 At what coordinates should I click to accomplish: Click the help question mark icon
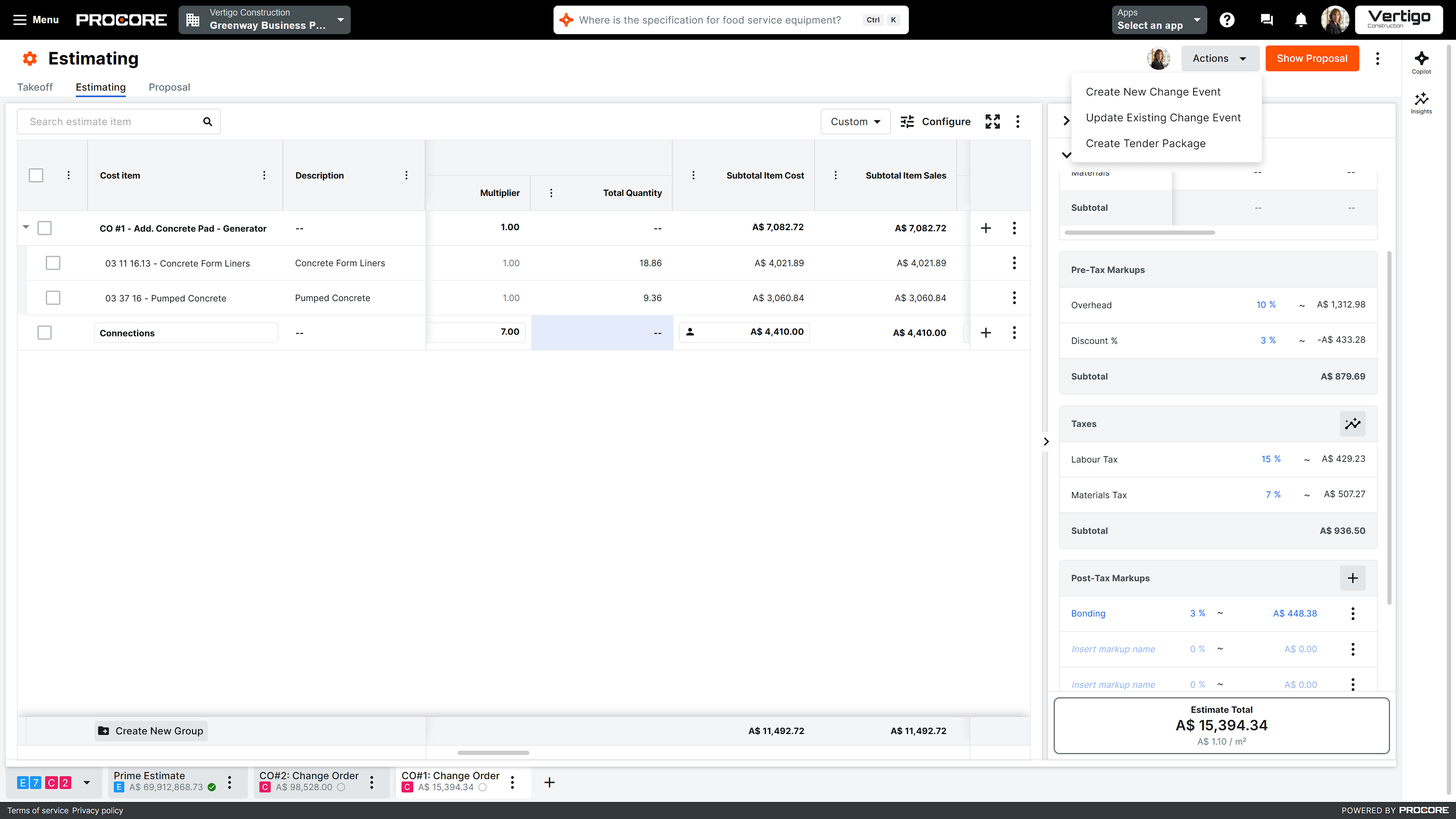(x=1227, y=19)
